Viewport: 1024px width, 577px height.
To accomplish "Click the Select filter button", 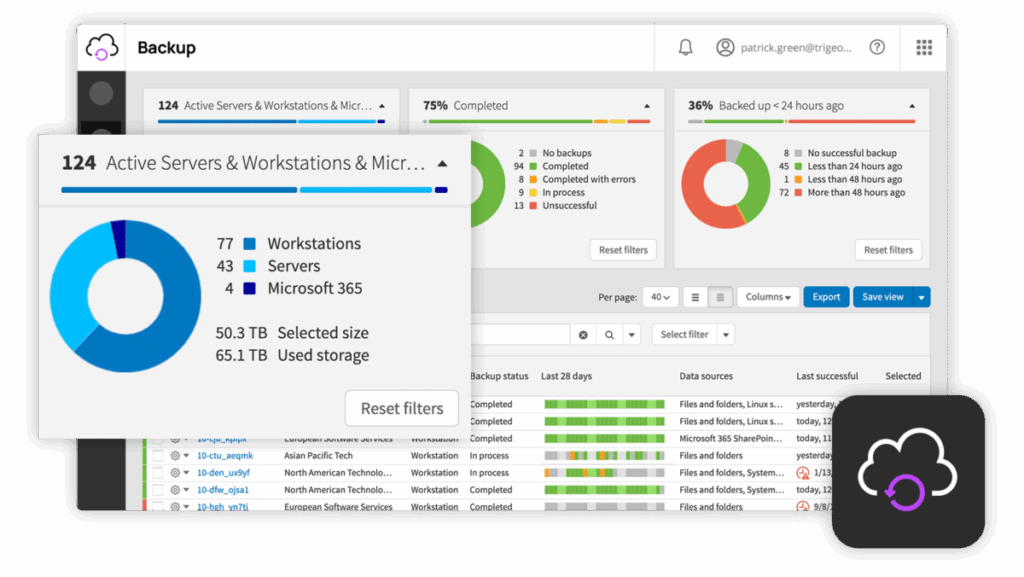I will 684,335.
